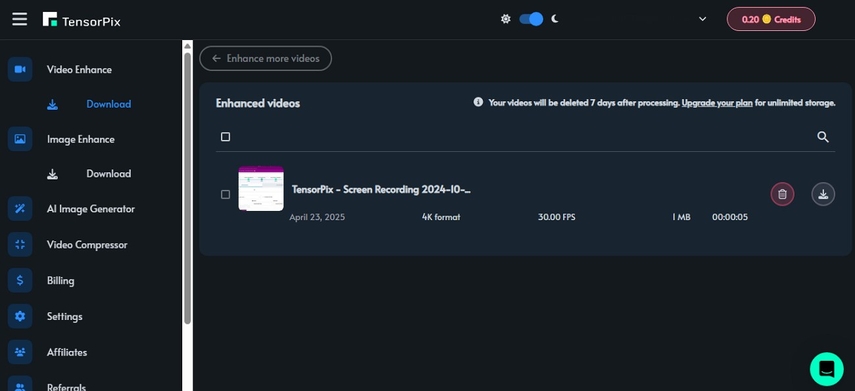Download the Screen Recording video
Screen dimensions: 855x391
823,194
